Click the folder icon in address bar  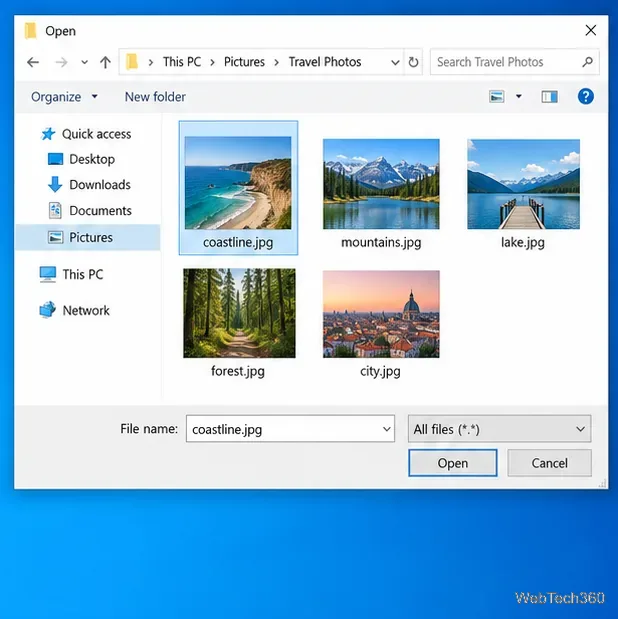pyautogui.click(x=132, y=62)
